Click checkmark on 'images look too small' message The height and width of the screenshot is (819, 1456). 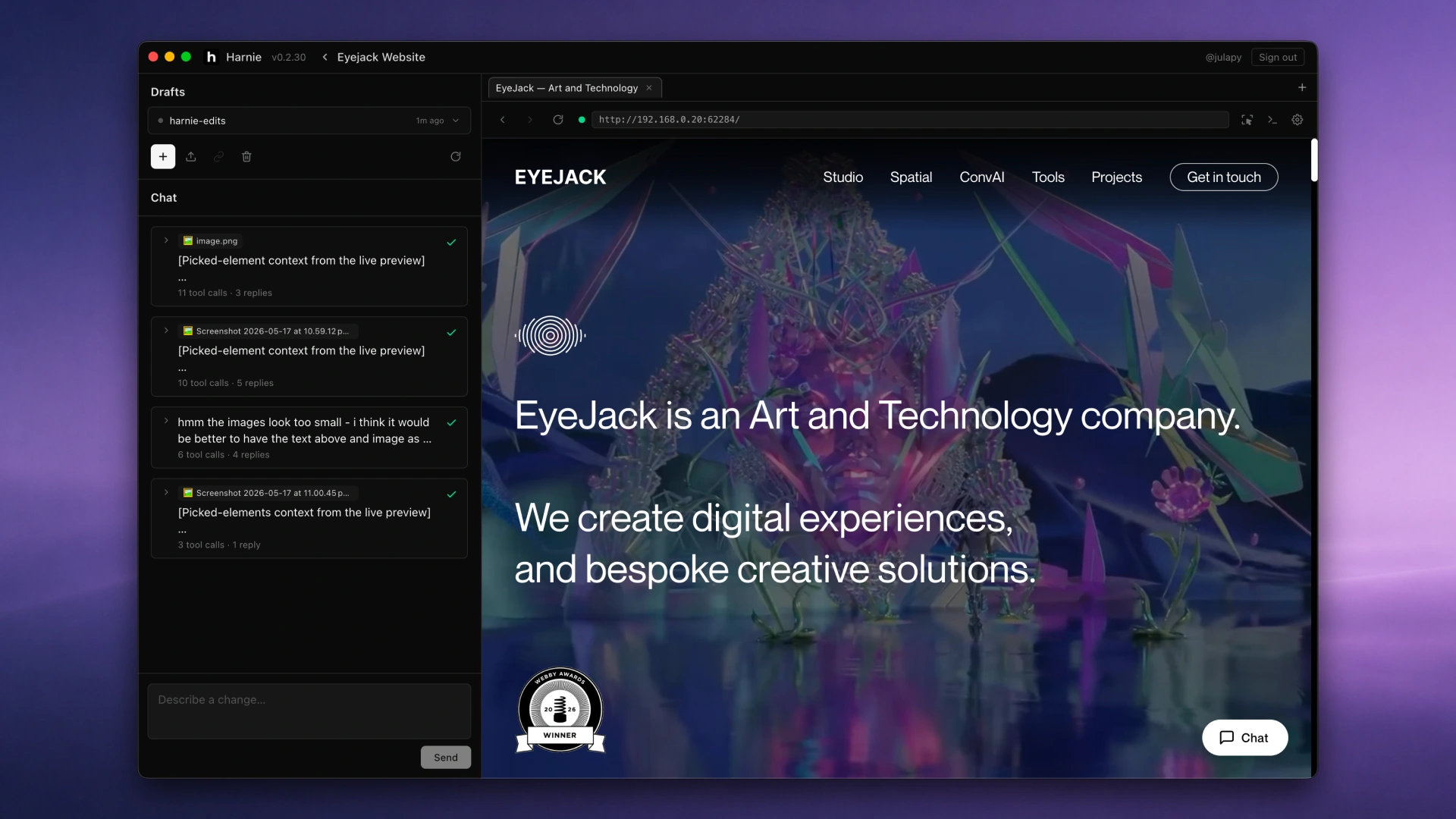pos(451,422)
